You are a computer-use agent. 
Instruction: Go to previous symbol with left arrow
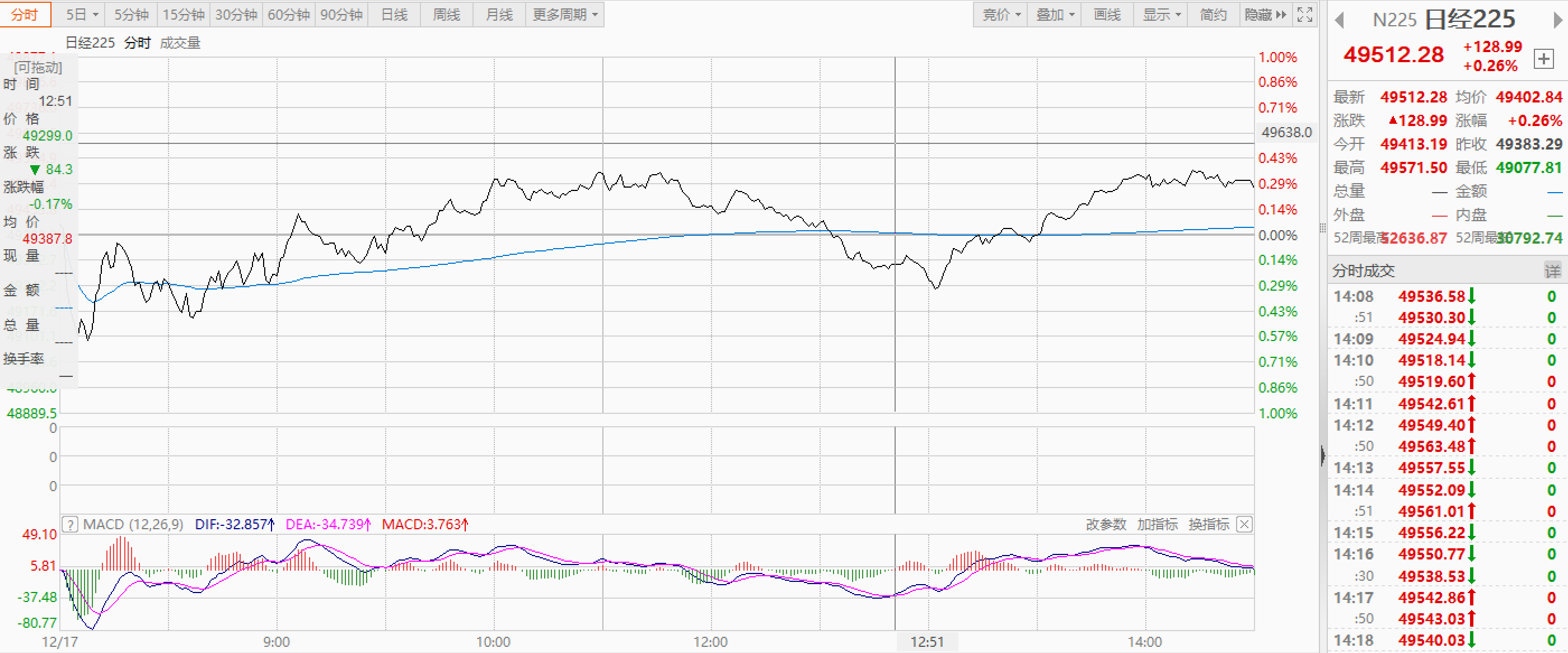[x=1339, y=20]
